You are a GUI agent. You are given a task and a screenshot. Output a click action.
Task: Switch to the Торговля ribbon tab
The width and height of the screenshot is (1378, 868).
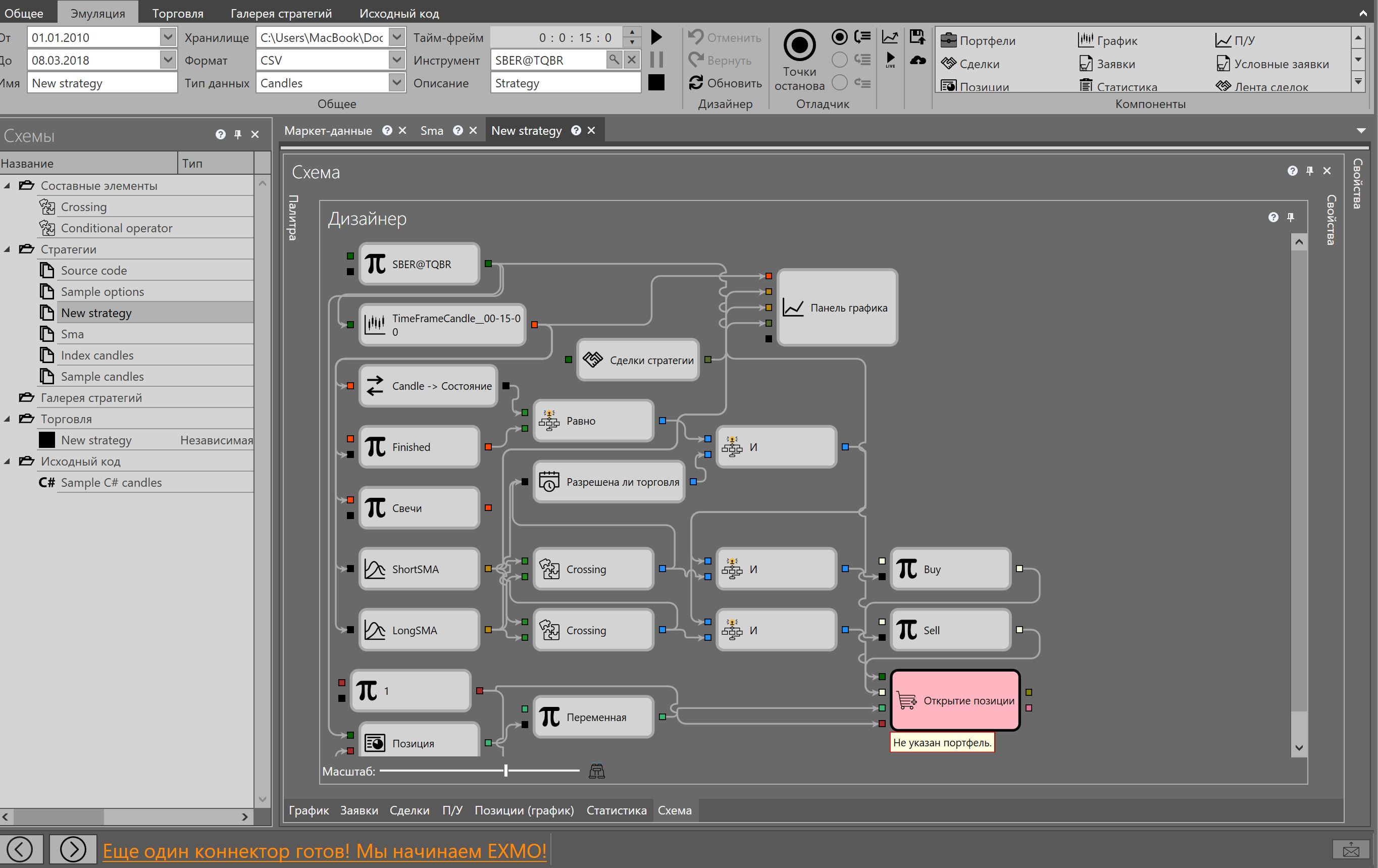point(177,13)
